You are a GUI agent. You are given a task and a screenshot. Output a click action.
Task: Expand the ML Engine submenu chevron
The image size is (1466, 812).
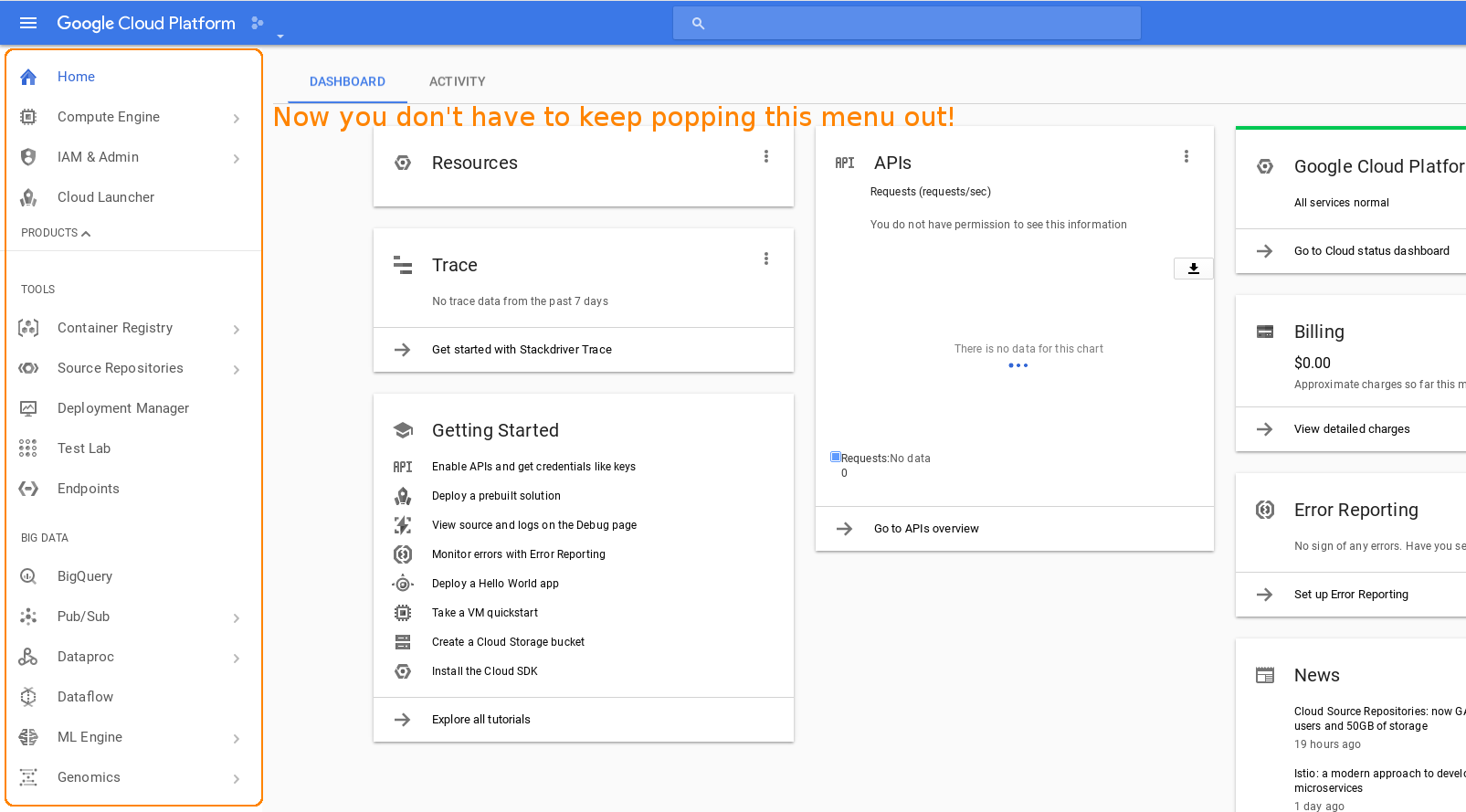click(237, 738)
